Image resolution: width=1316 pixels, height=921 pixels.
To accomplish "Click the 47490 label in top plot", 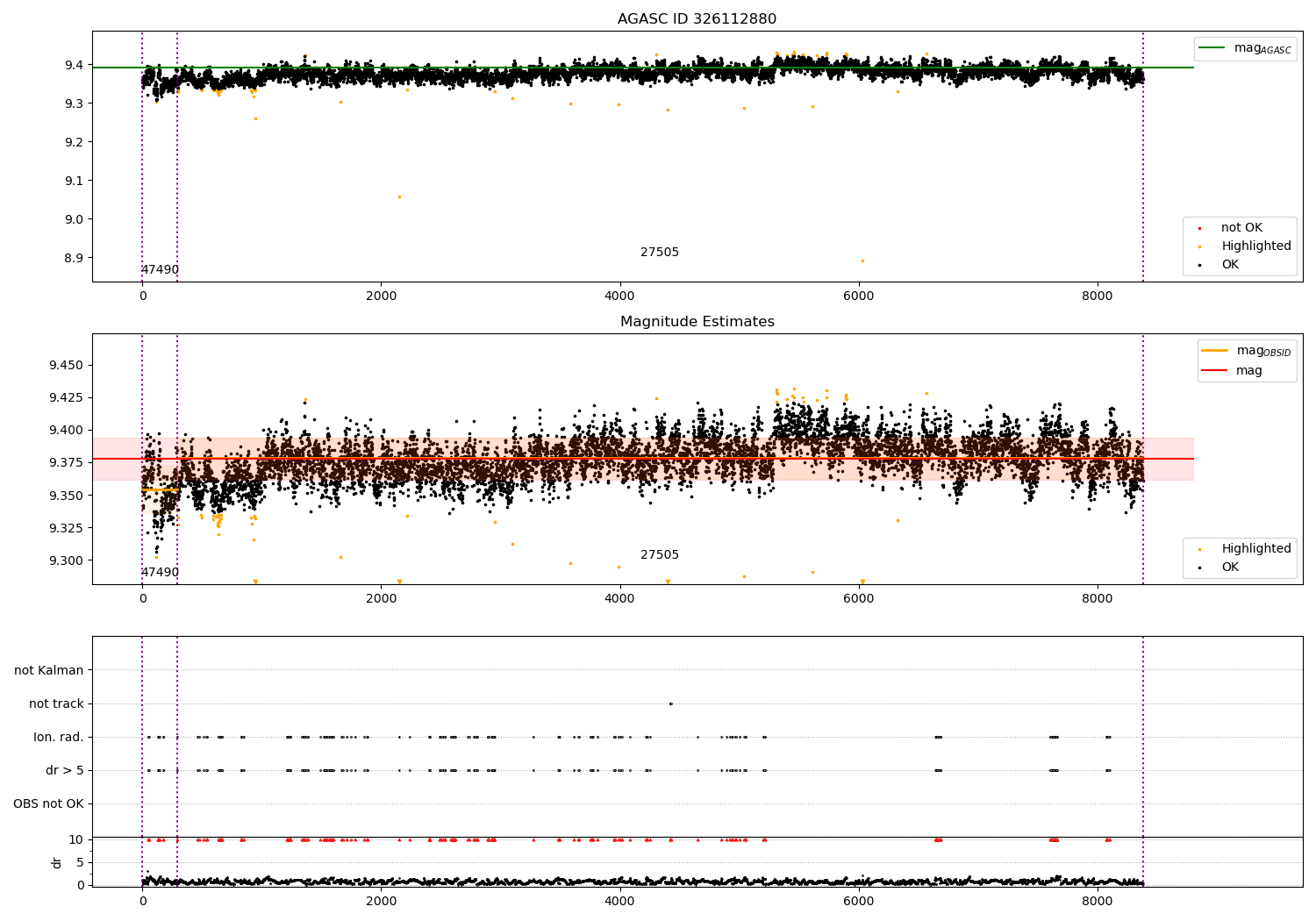I will tap(160, 270).
